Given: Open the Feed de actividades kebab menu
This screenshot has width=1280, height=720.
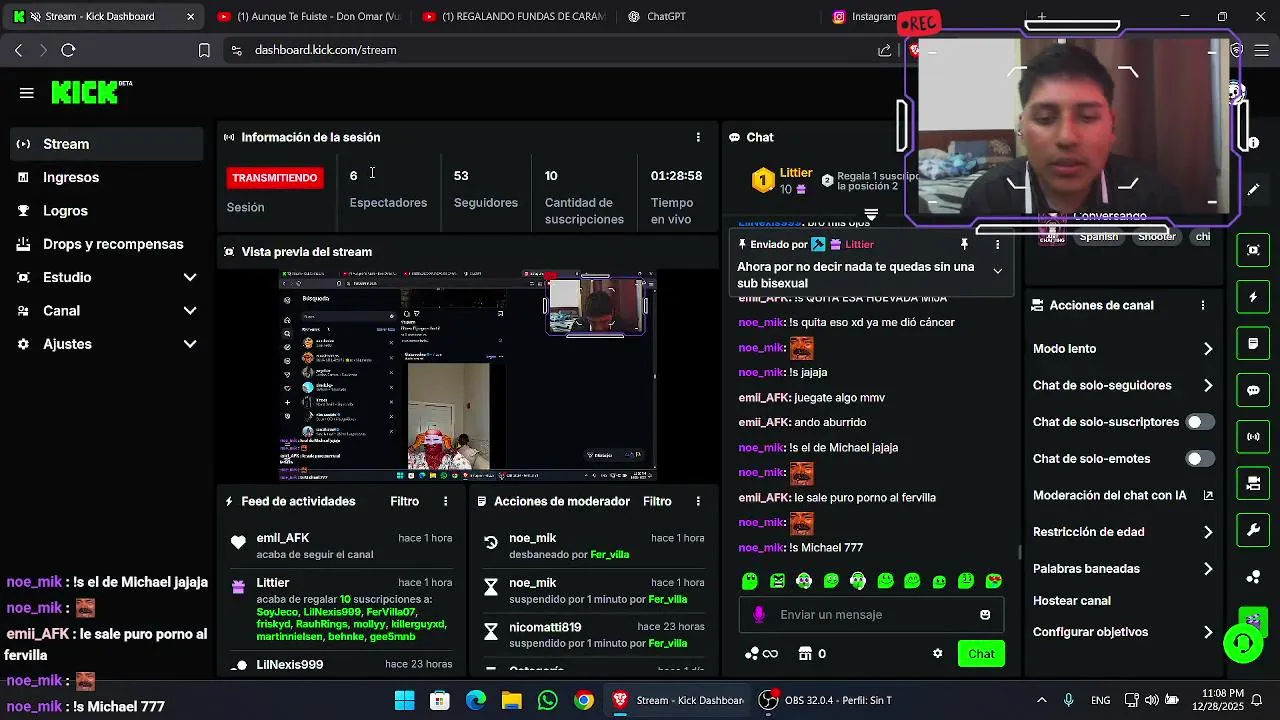Looking at the screenshot, I should 446,501.
